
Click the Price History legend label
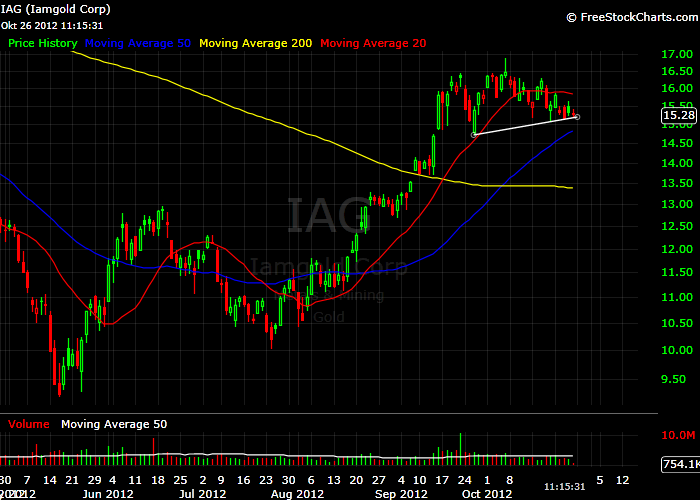[43, 43]
